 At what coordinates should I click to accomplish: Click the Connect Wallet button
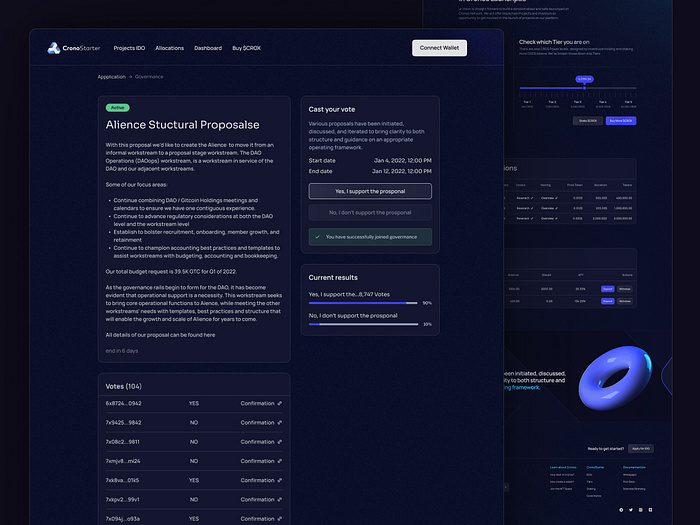point(439,48)
